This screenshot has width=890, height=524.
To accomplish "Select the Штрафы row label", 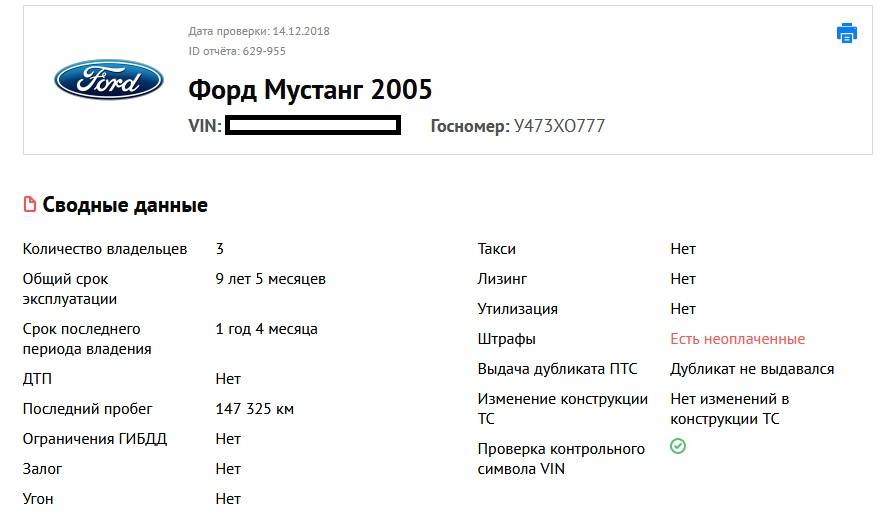I will pyautogui.click(x=506, y=339).
